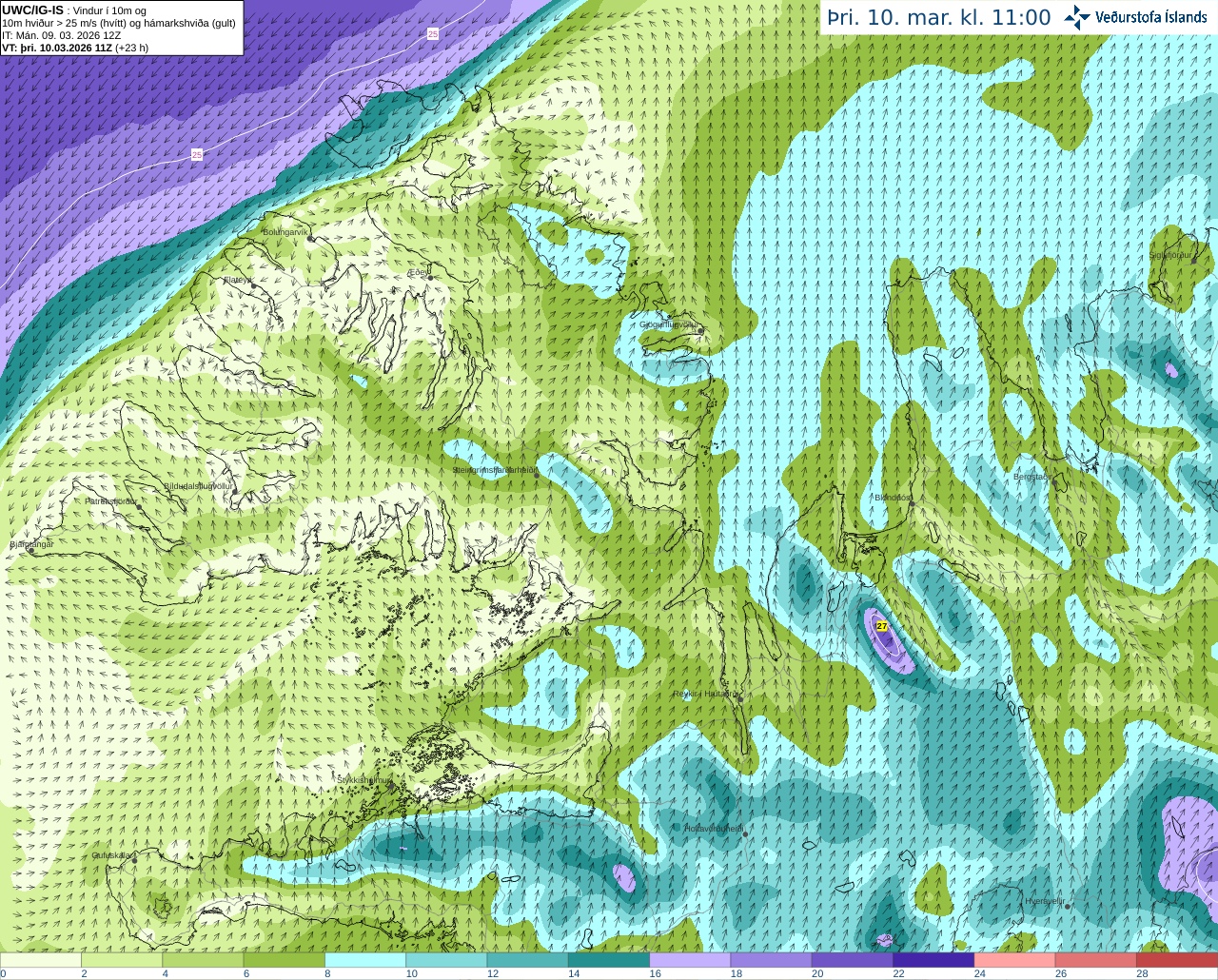
Task: Click the UWC/IG-IS model title
Action: 33,10
